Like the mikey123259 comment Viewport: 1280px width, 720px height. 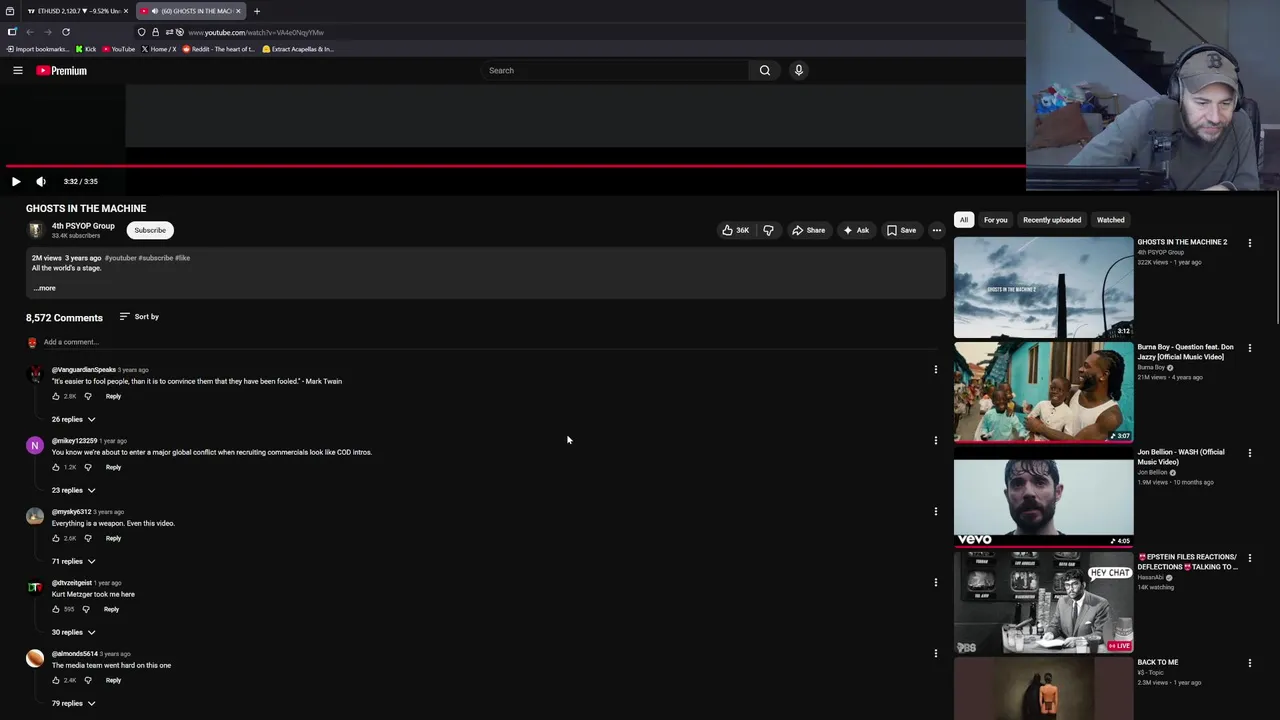tap(56, 467)
